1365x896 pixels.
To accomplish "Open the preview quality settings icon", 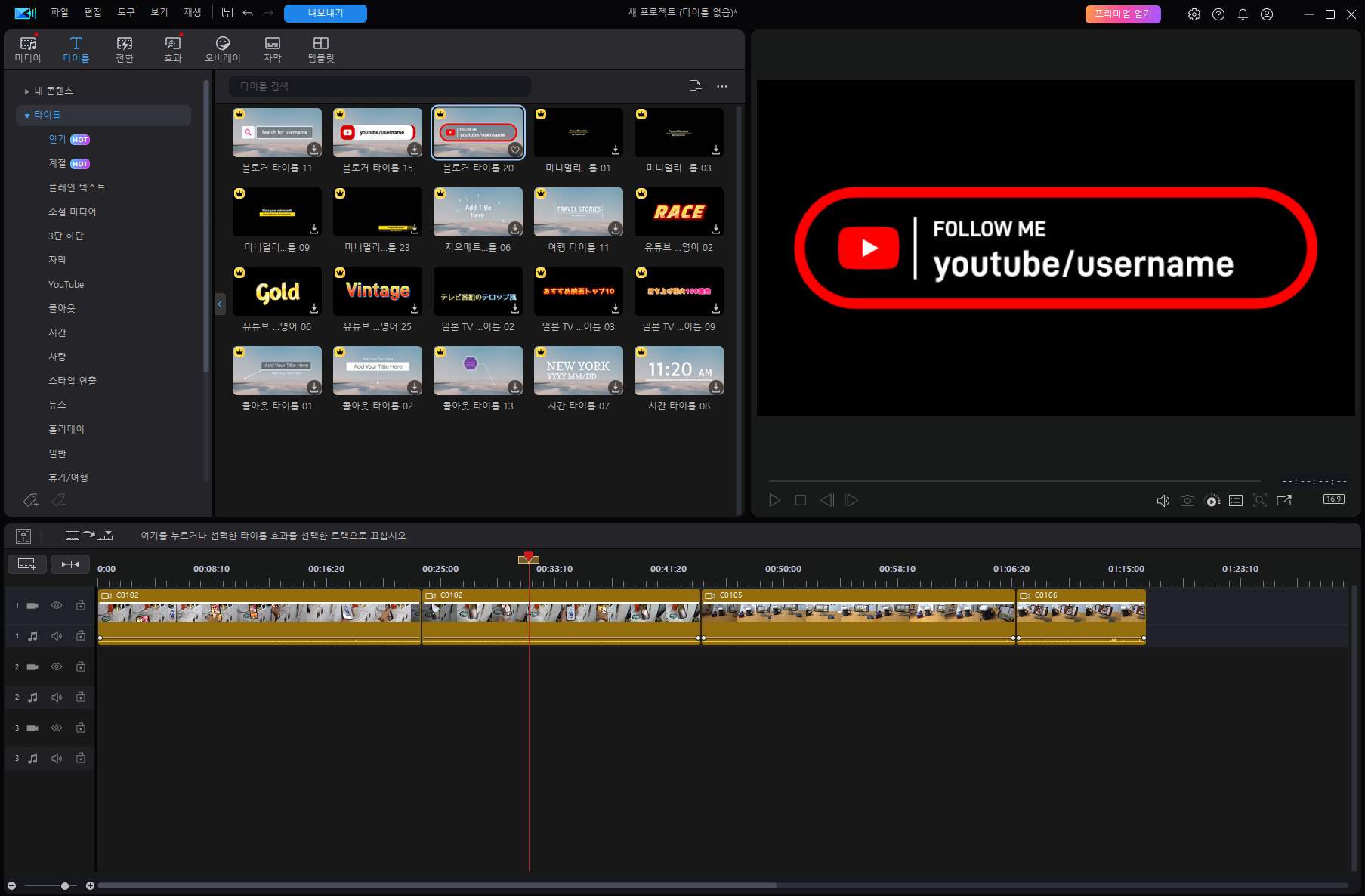I will tap(1212, 500).
